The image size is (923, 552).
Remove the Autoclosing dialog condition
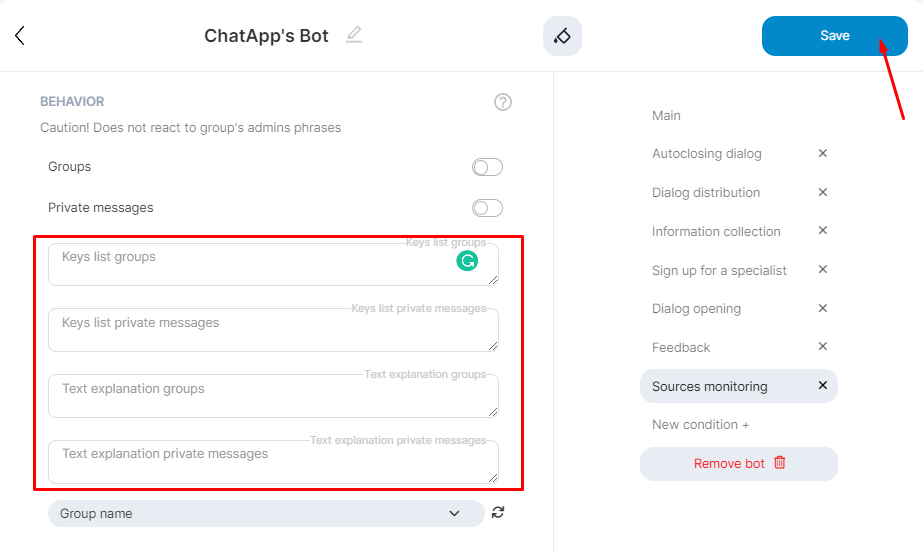point(823,154)
